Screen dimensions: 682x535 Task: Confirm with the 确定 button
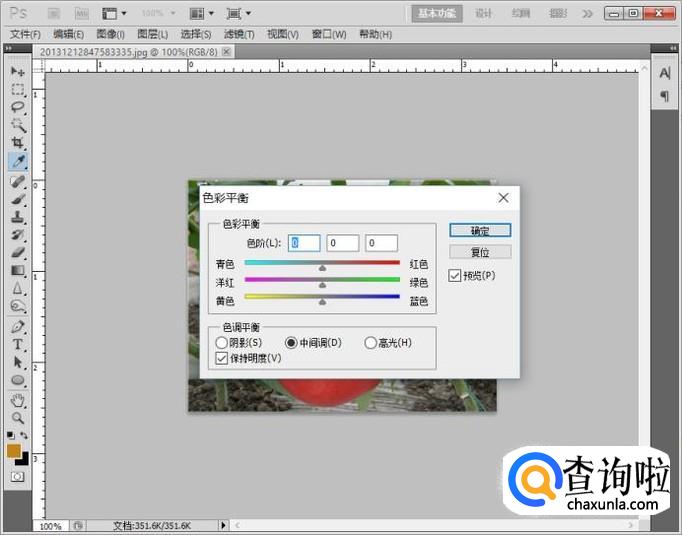pyautogui.click(x=480, y=231)
